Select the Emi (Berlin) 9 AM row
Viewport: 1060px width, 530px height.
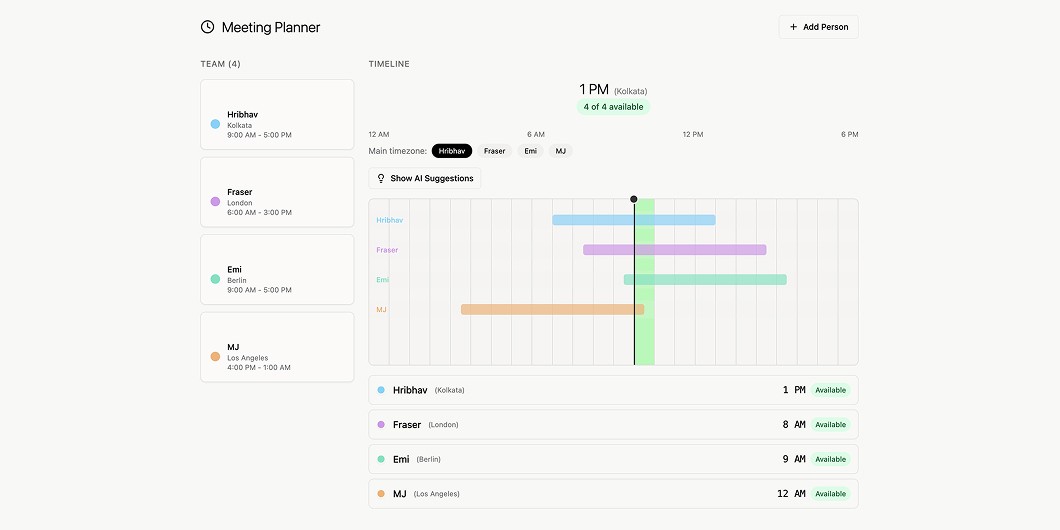(613, 459)
